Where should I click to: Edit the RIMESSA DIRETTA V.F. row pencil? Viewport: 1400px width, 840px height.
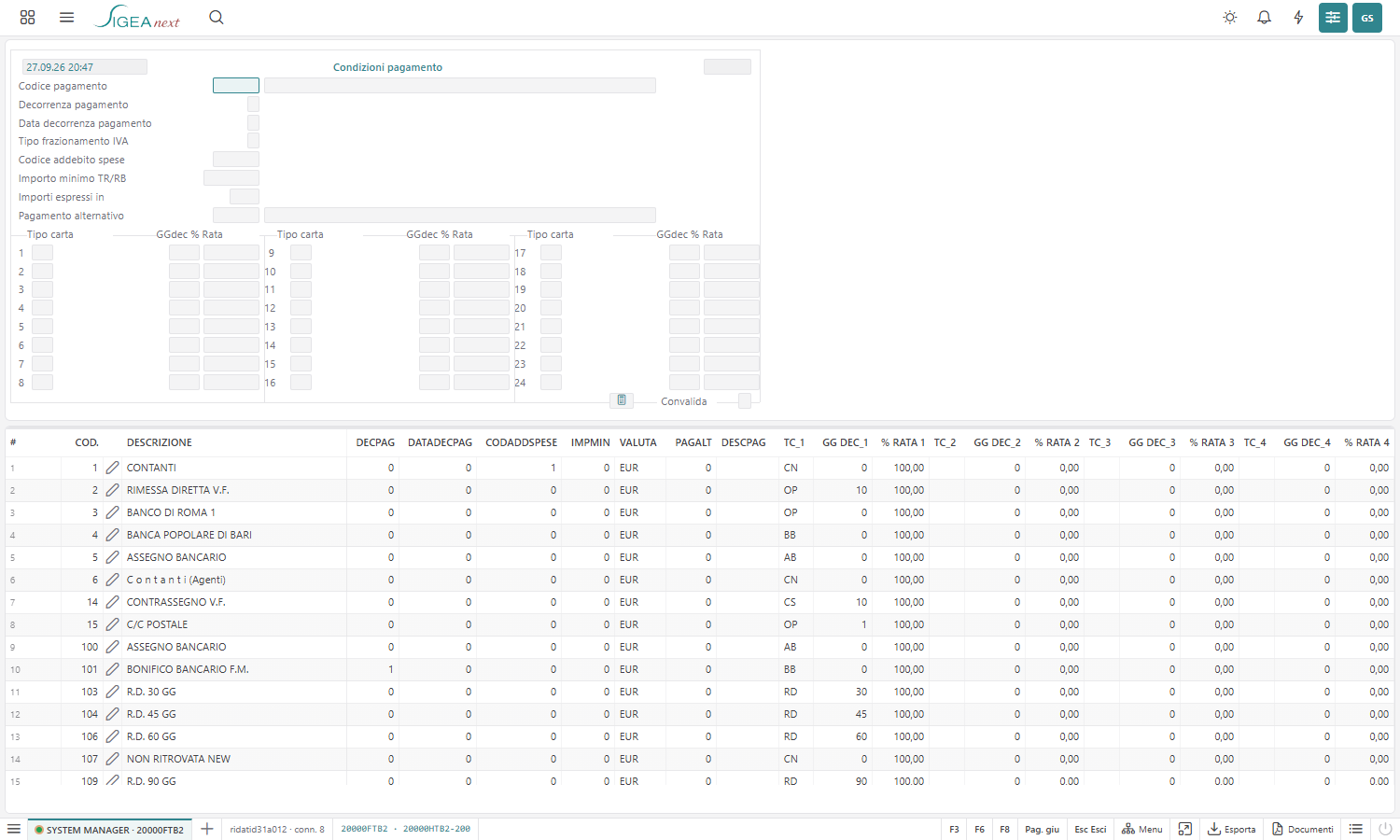coord(112,490)
